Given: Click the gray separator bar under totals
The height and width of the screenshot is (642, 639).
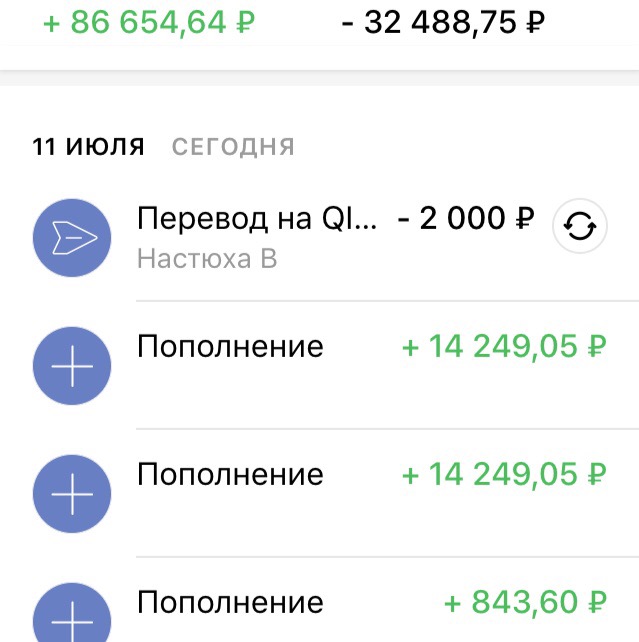Looking at the screenshot, I should 319,78.
